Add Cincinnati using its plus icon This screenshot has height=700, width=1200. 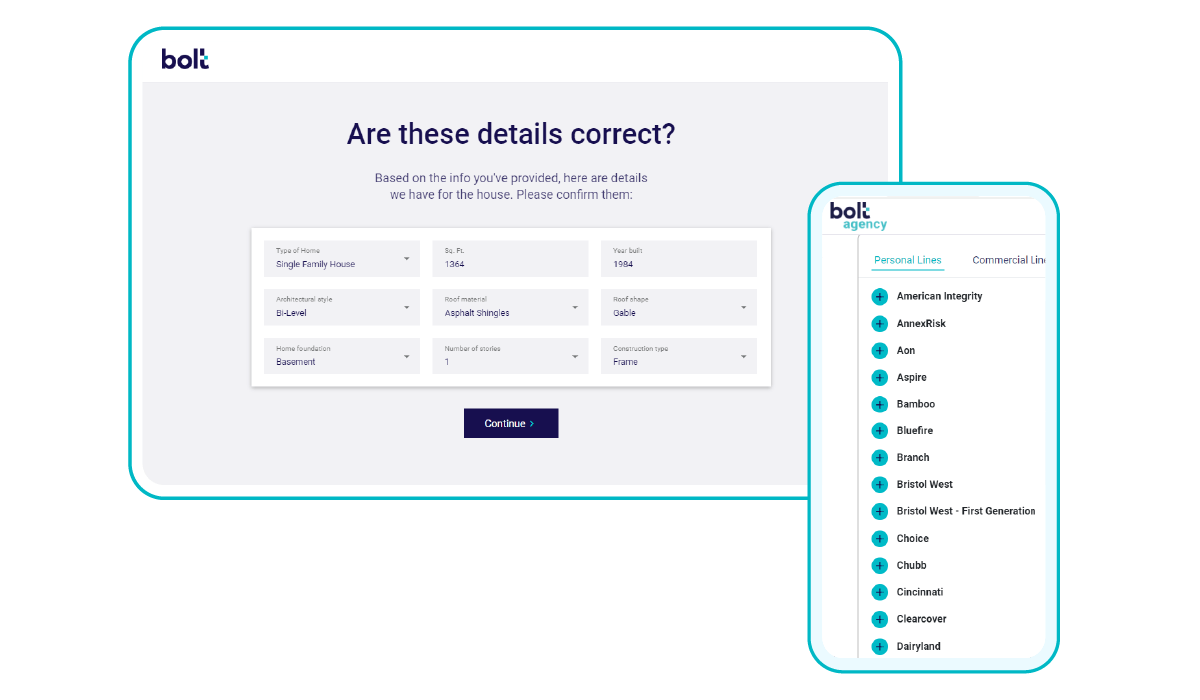click(879, 592)
